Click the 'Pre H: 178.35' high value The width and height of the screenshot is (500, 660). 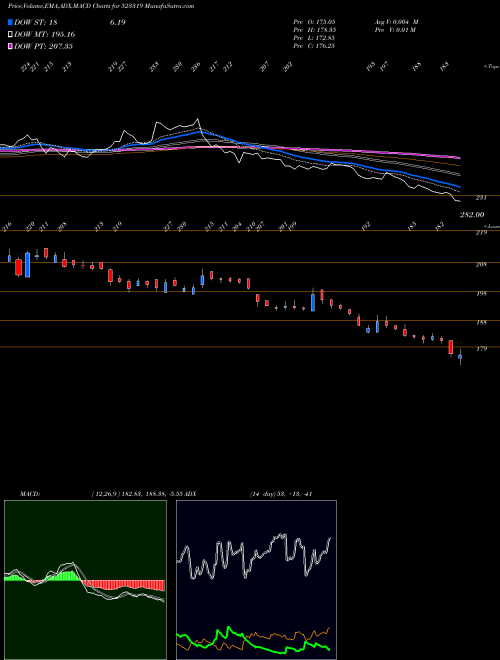point(314,30)
